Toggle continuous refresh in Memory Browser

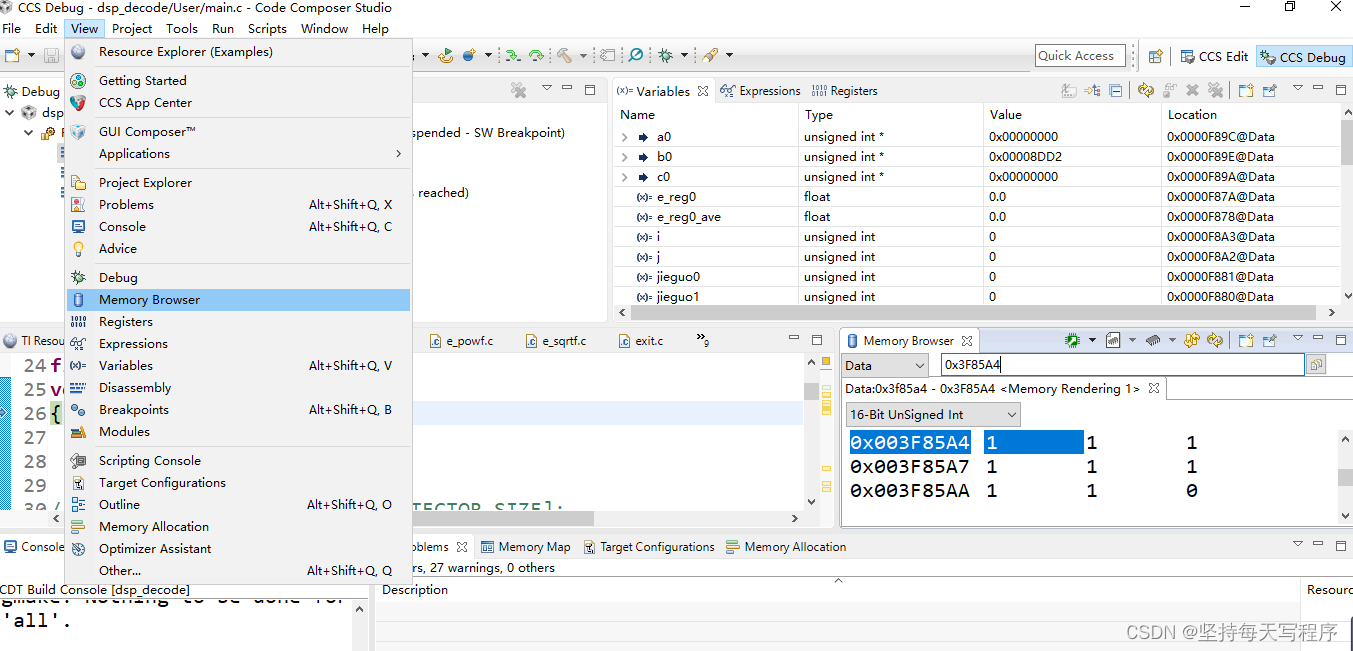[x=1215, y=340]
